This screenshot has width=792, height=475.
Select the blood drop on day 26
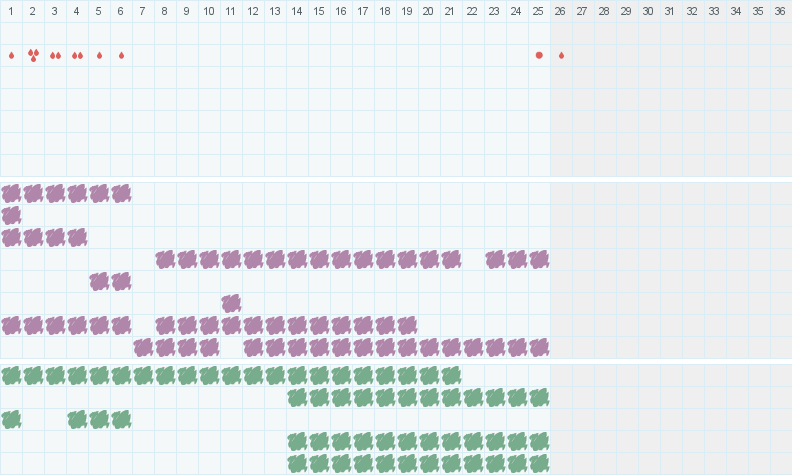561,55
